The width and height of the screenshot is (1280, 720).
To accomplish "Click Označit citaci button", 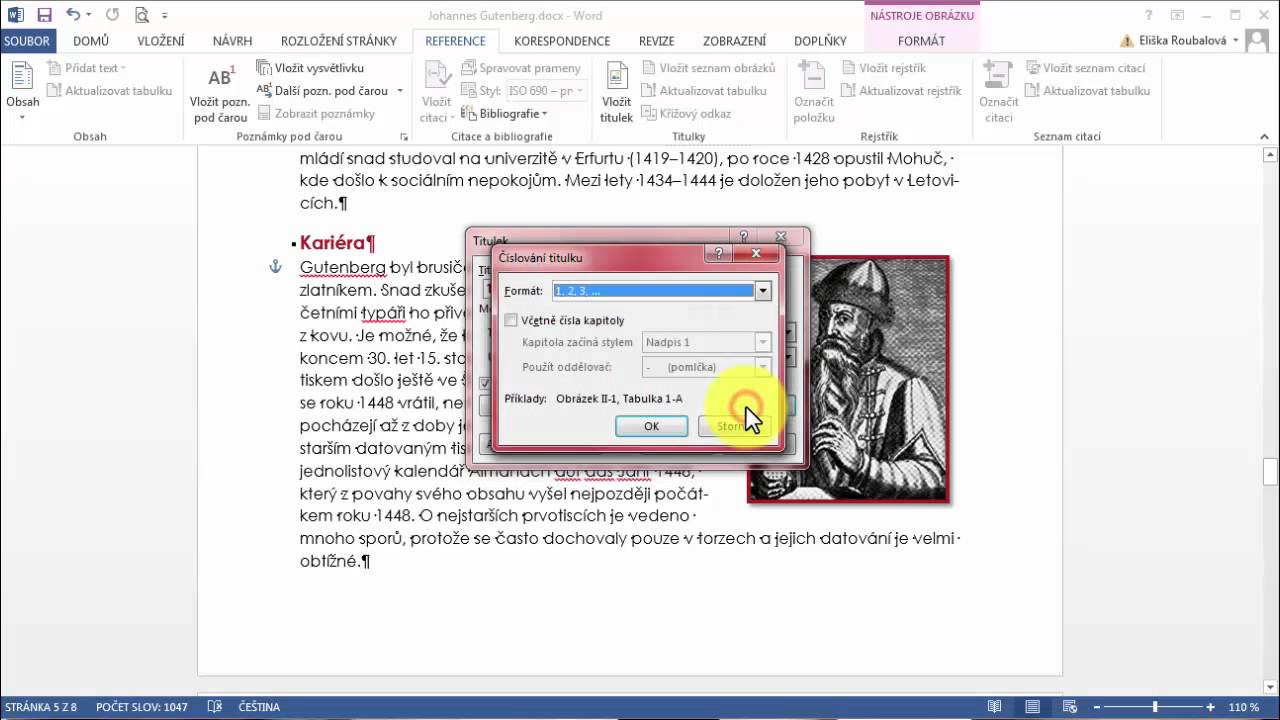I will click(x=998, y=92).
